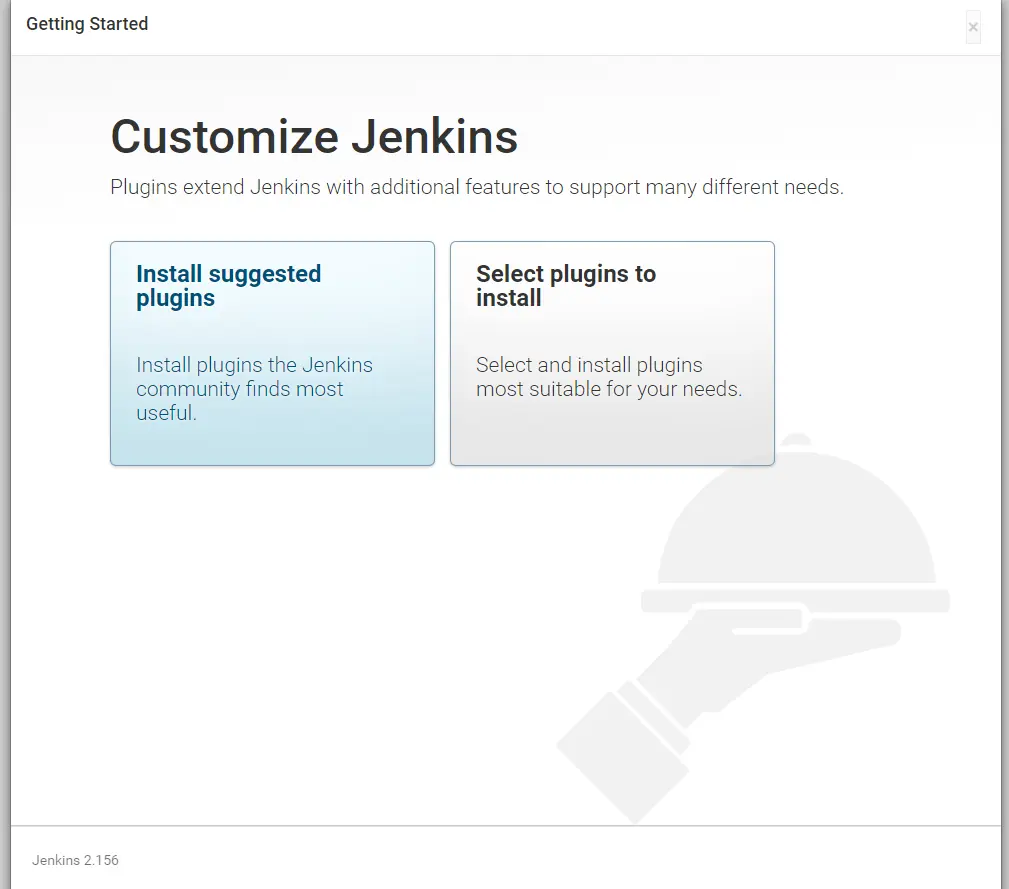Click the Customize Jenkins heading
This screenshot has height=889, width=1009.
coord(314,137)
